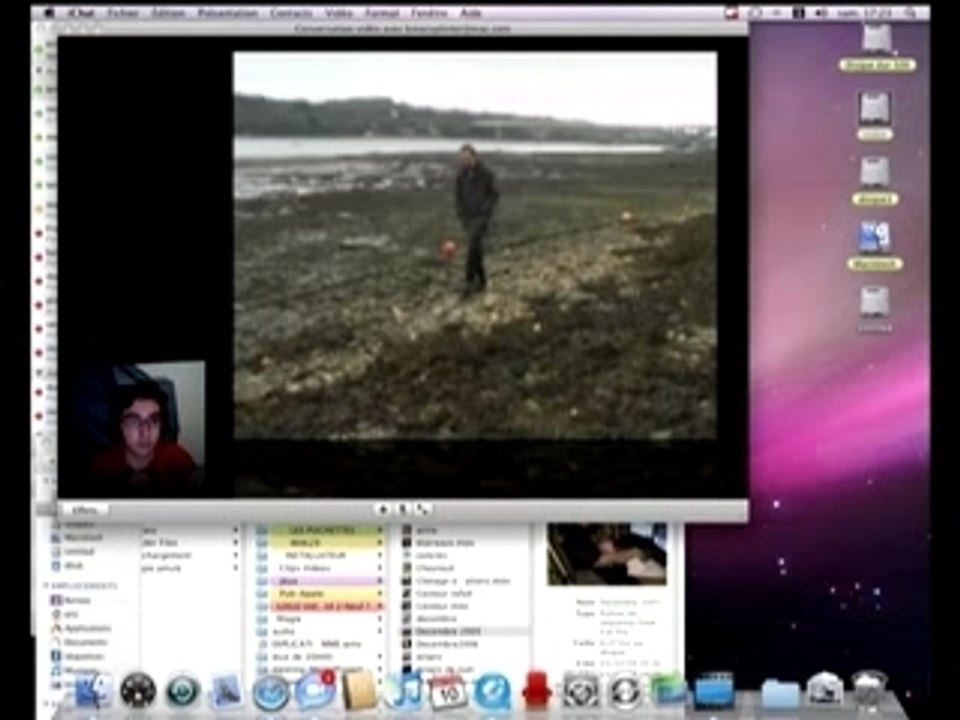Click the Effets button in the video chat
960x720 pixels.
click(x=84, y=509)
